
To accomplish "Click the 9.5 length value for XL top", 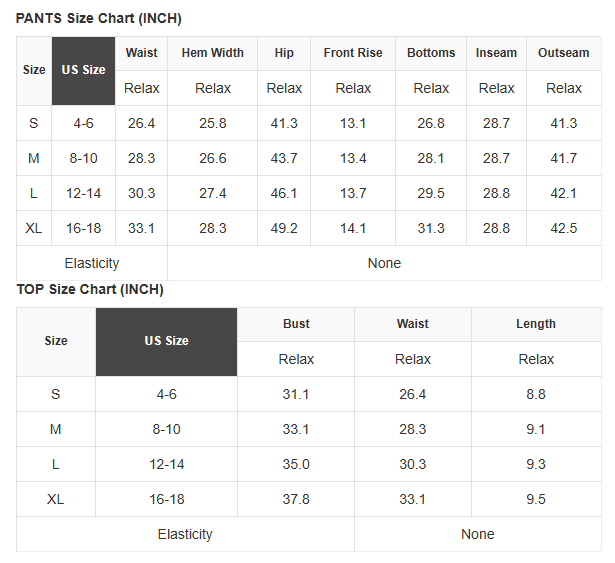I will click(536, 499).
